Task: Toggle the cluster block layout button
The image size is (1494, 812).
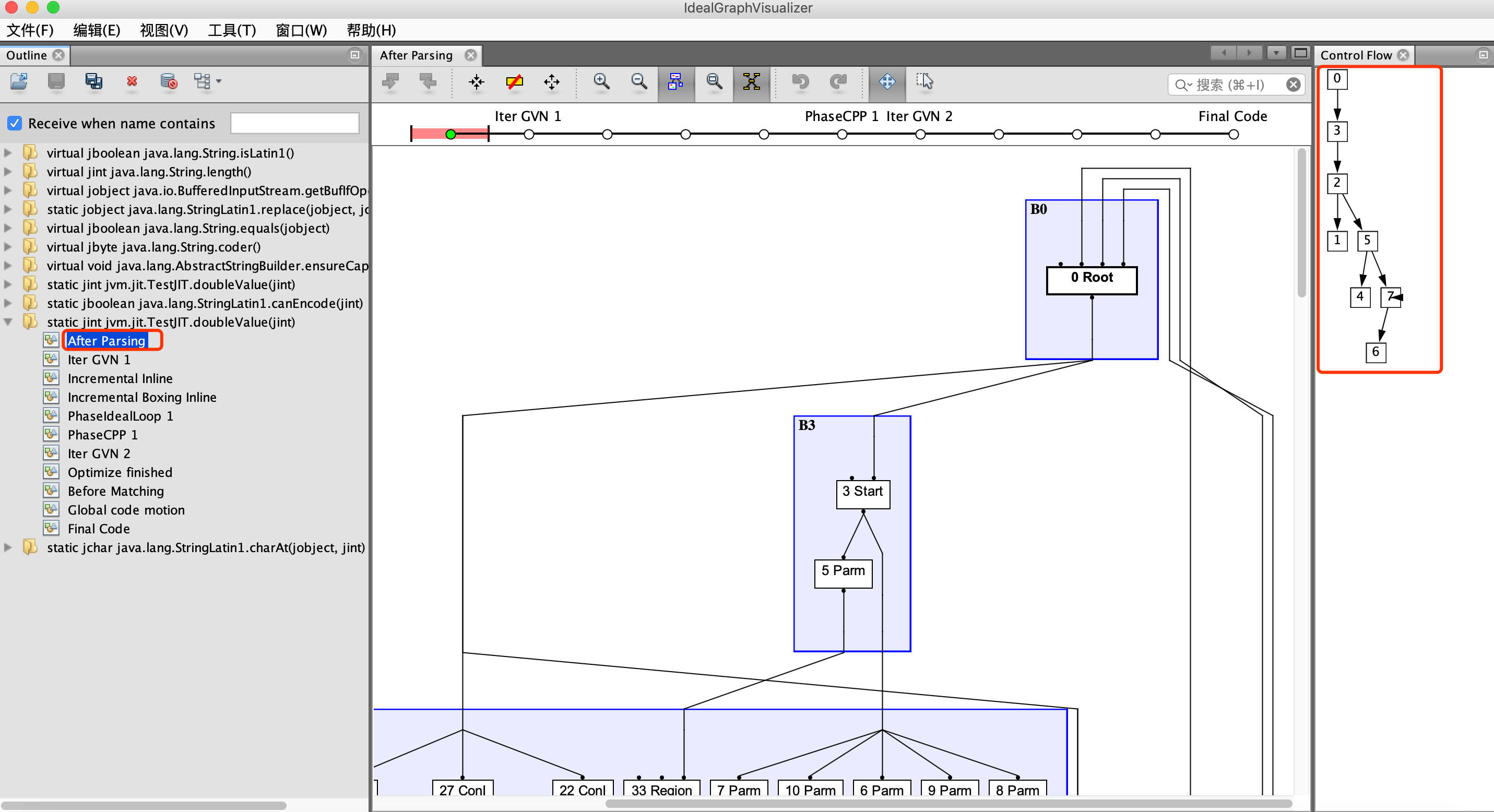Action: pyautogui.click(x=675, y=82)
